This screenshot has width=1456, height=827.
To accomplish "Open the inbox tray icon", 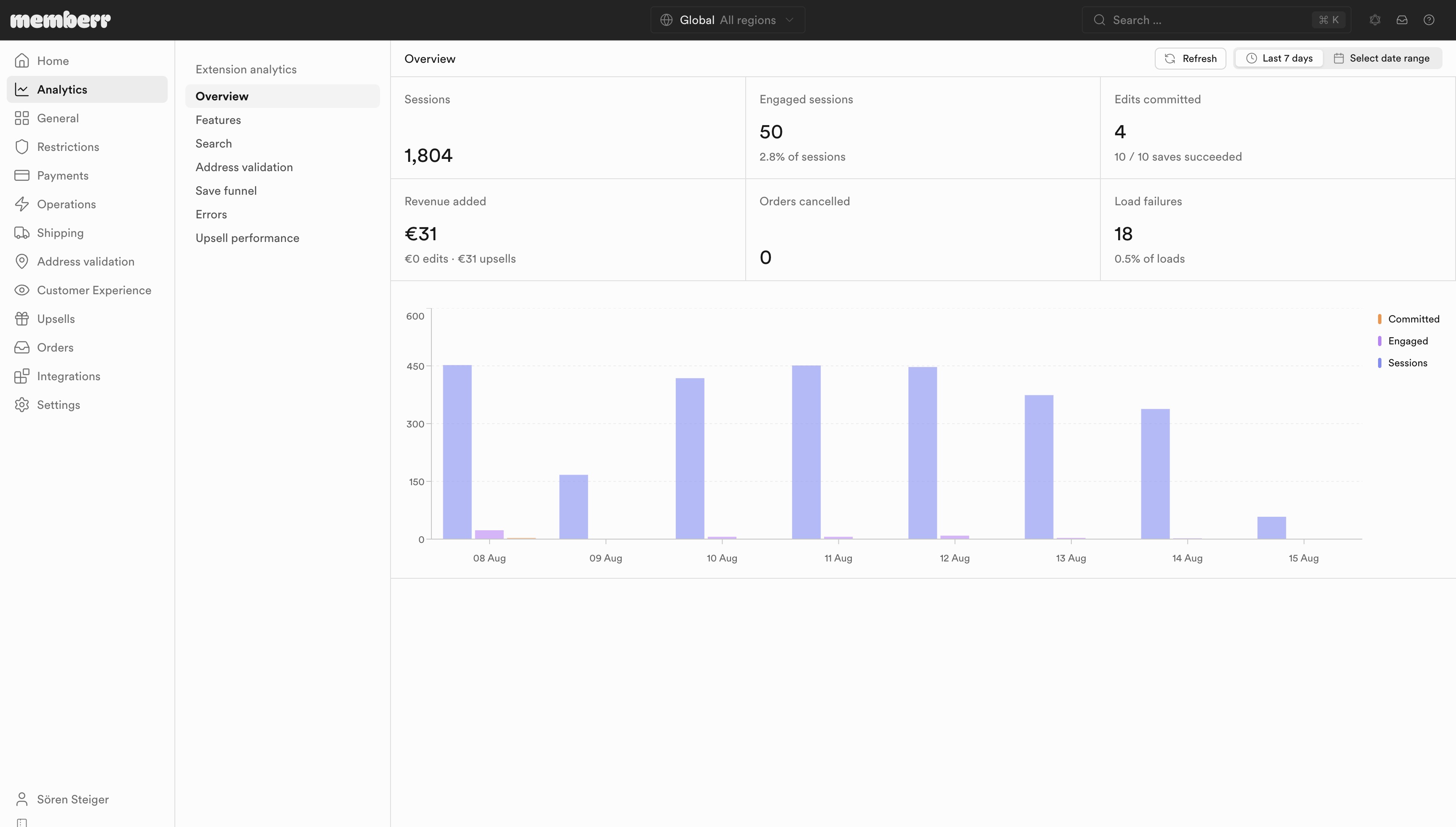I will coord(1402,20).
